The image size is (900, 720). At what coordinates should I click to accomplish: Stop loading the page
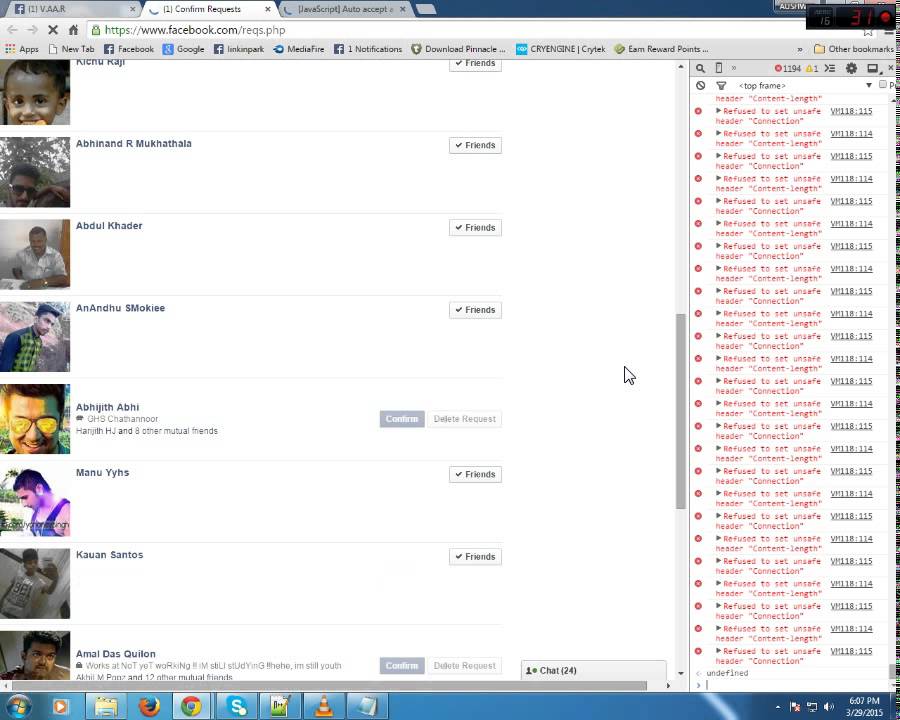click(x=52, y=30)
